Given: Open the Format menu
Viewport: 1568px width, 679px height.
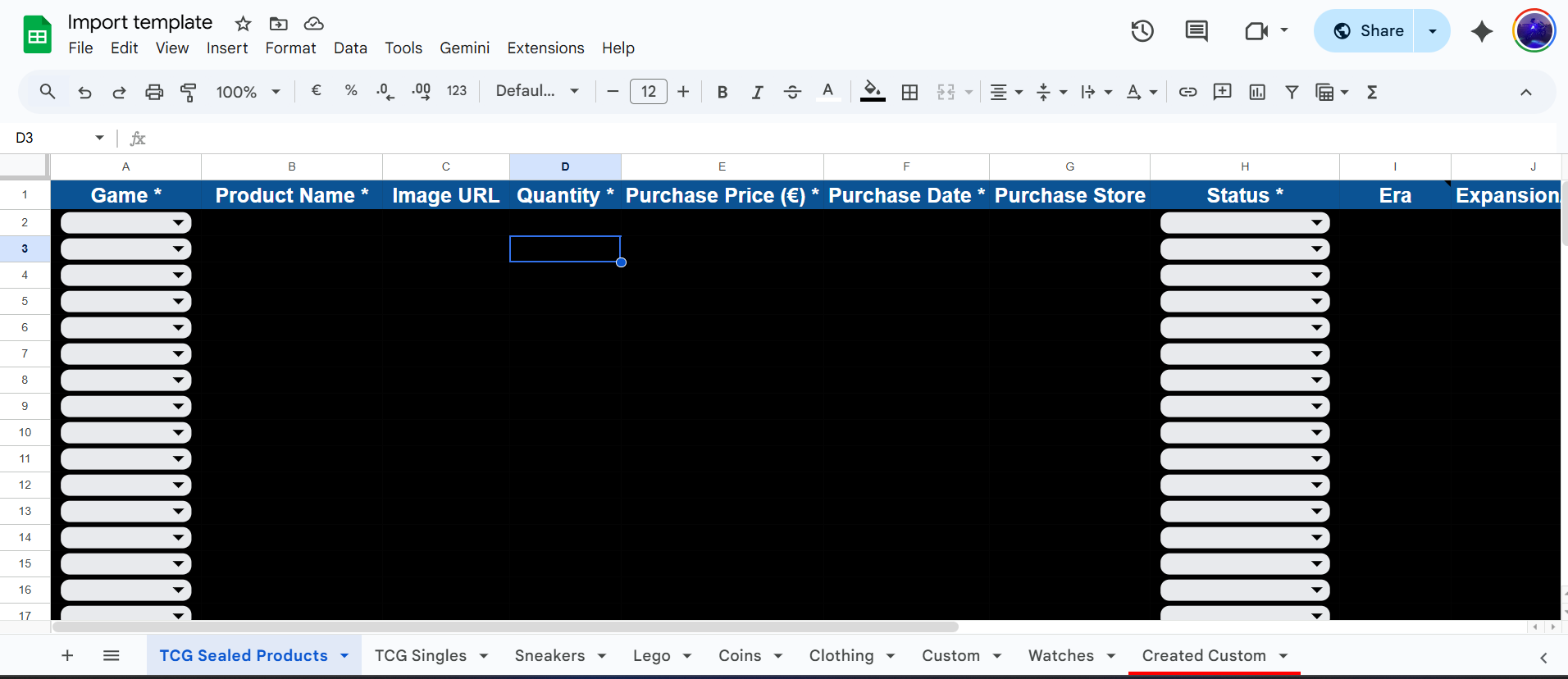Looking at the screenshot, I should pyautogui.click(x=290, y=48).
